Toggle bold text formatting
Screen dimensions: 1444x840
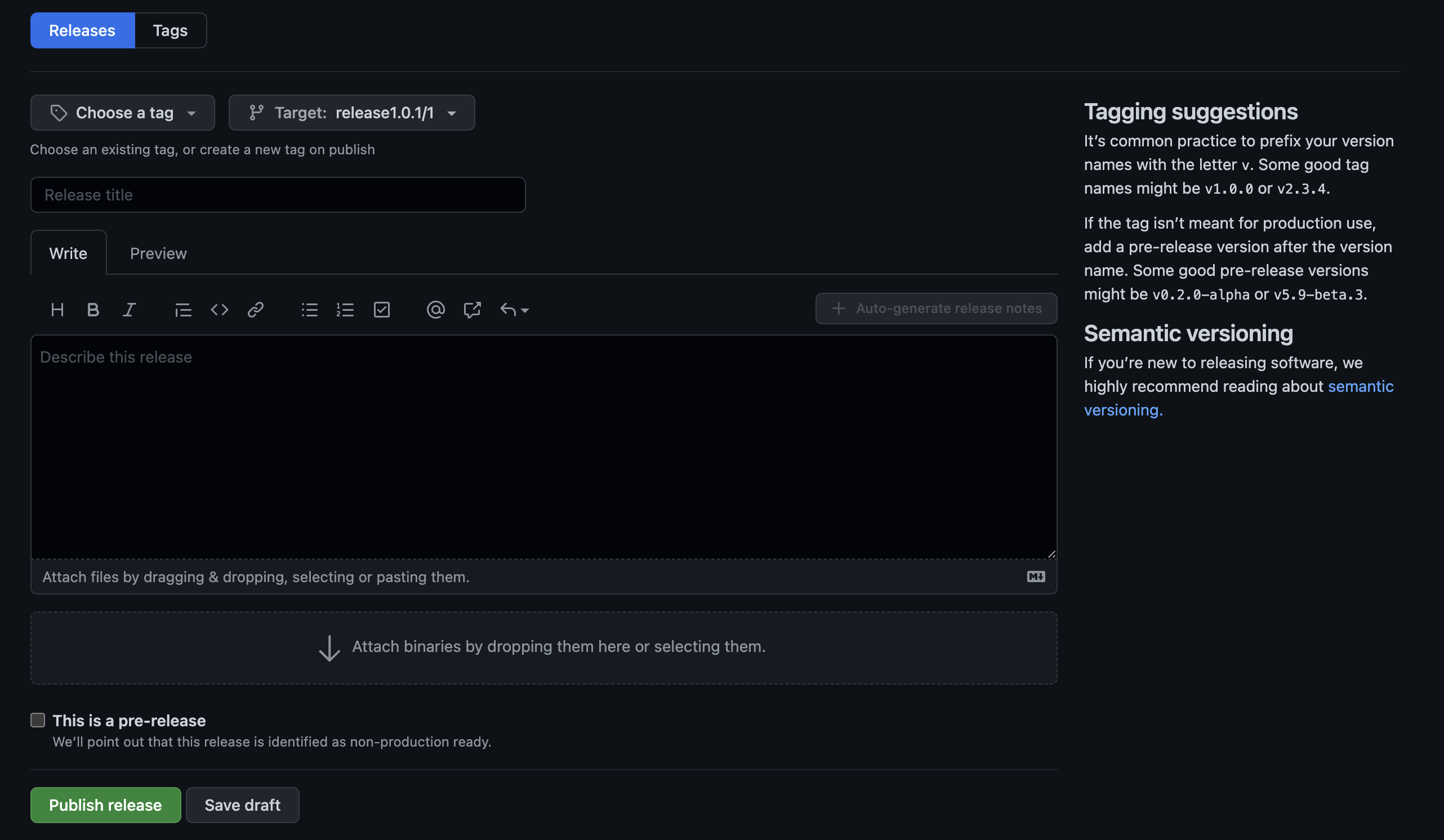(x=93, y=310)
